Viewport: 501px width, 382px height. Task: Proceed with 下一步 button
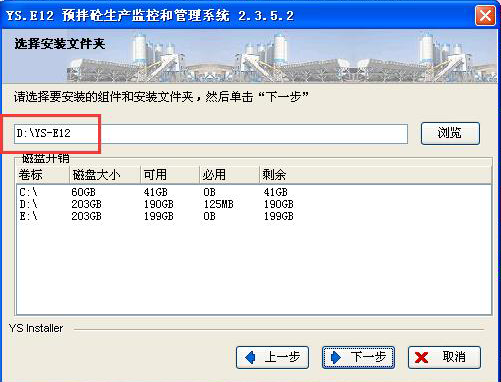pyautogui.click(x=358, y=357)
